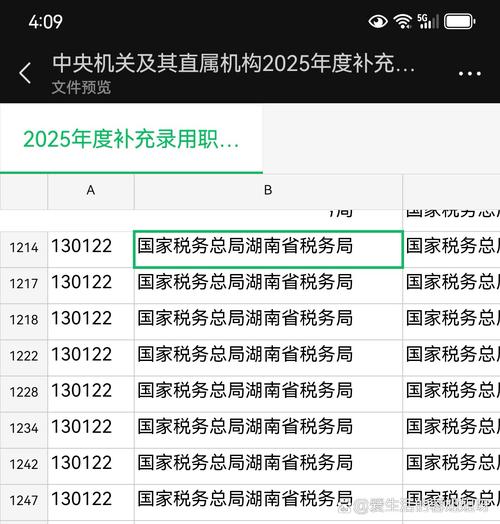Viewport: 500px width, 524px height.
Task: Click column B cell in row 1222
Action: tap(268, 357)
